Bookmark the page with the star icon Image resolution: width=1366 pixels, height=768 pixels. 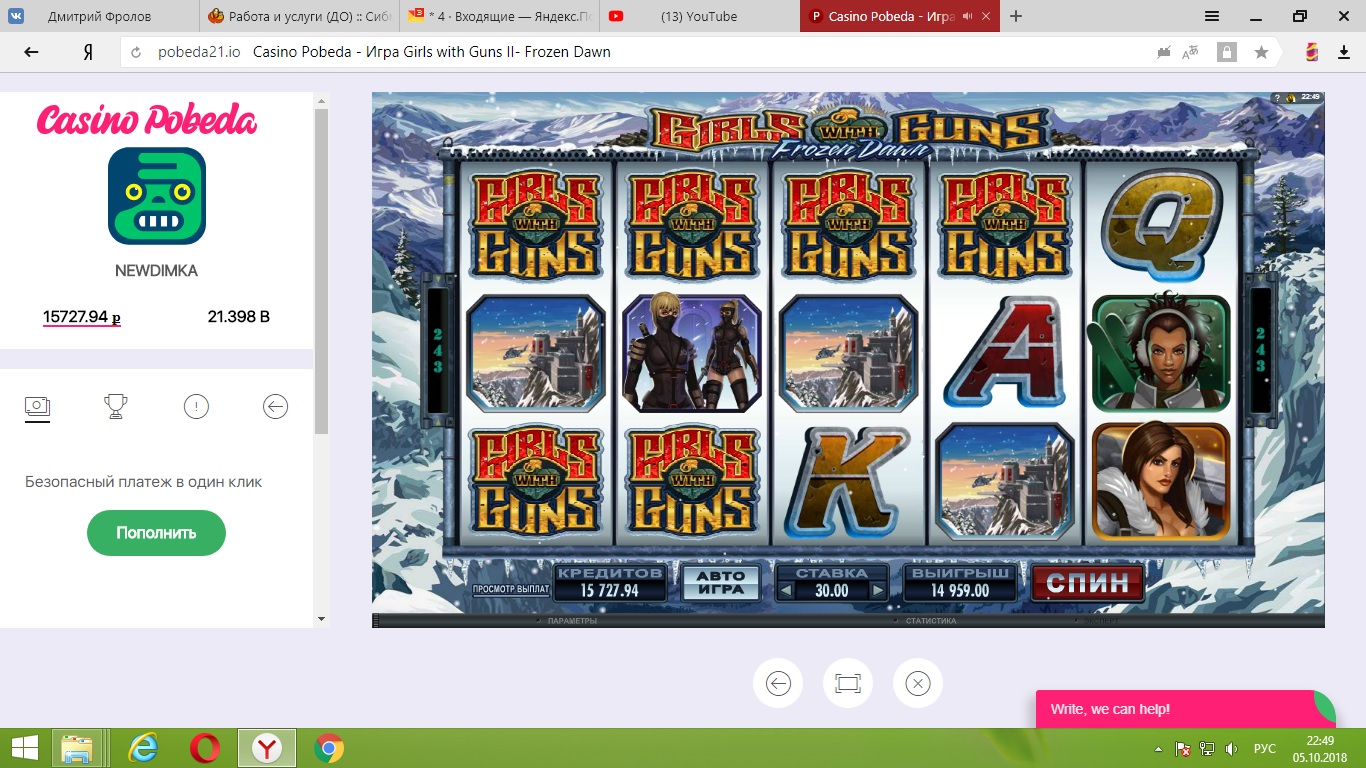1261,52
